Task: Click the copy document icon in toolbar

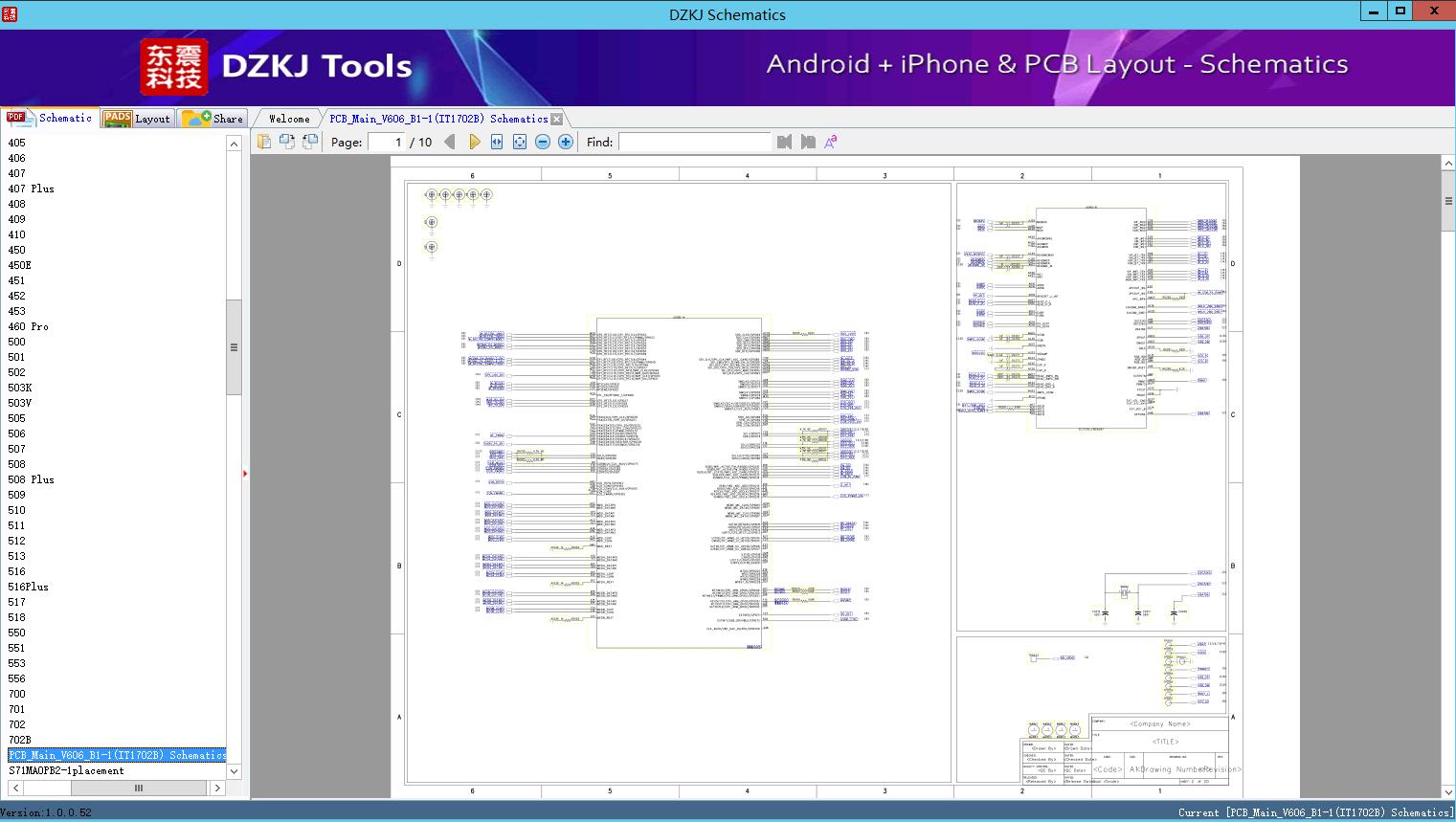Action: click(264, 142)
